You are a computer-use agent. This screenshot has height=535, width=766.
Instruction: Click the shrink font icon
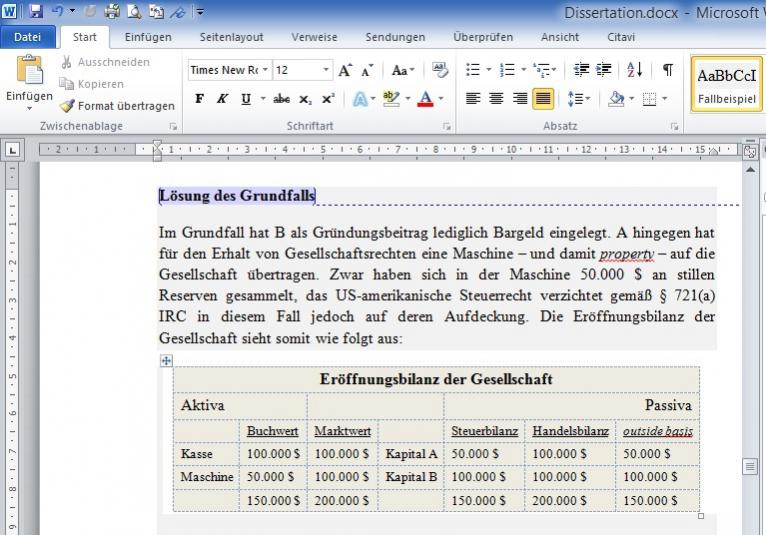[x=367, y=70]
